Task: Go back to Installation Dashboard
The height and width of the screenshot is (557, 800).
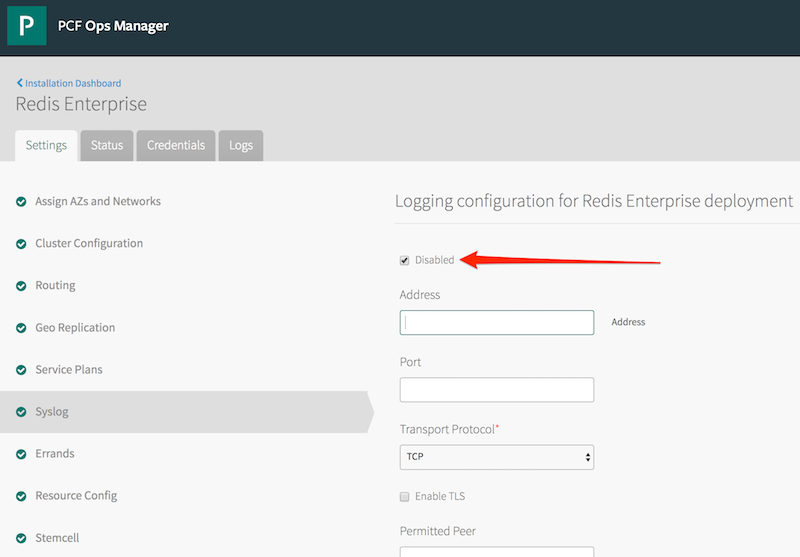Action: tap(72, 83)
